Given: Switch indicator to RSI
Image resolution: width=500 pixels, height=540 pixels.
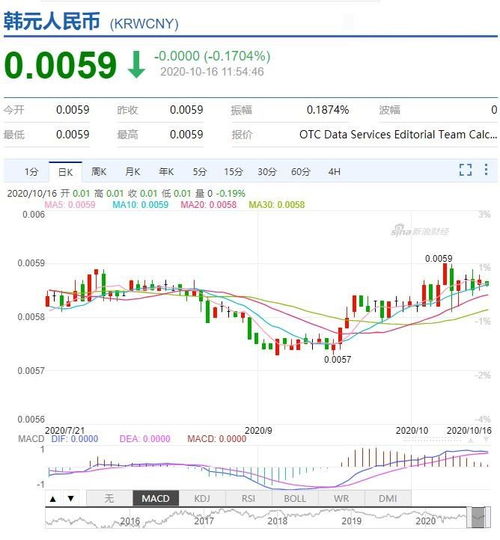Looking at the screenshot, I should (x=249, y=498).
